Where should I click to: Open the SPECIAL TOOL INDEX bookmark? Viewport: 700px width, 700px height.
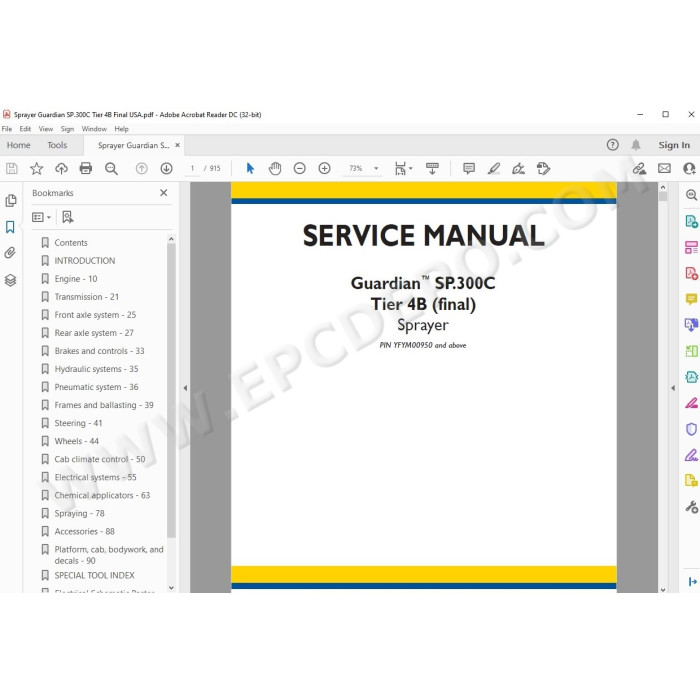coord(95,575)
